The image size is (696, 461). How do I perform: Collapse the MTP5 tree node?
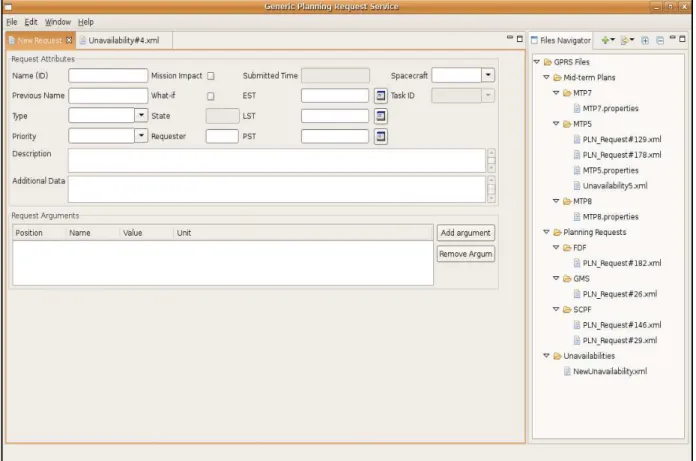[556, 124]
